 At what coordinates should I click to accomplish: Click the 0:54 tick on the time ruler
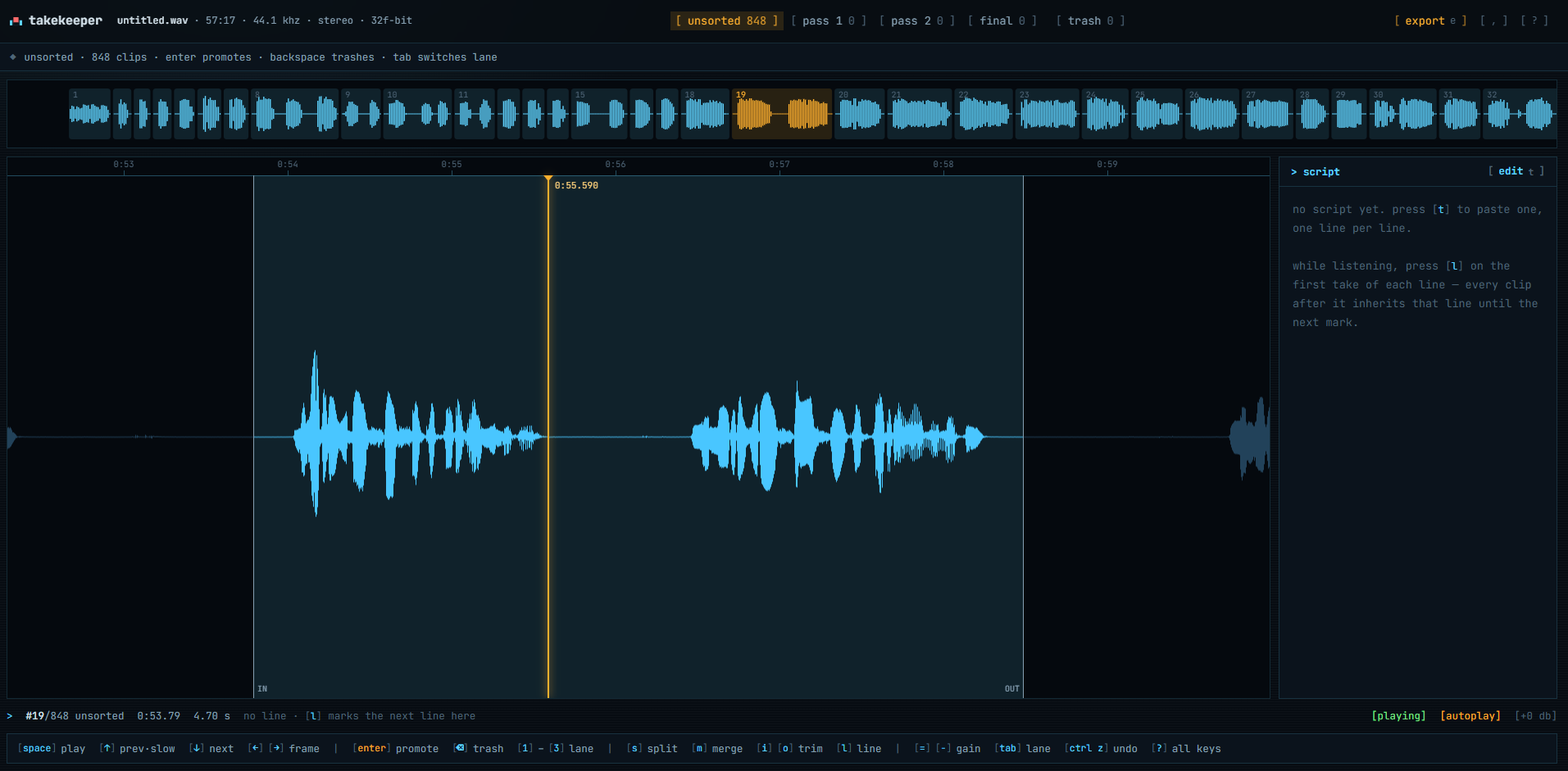click(x=288, y=165)
